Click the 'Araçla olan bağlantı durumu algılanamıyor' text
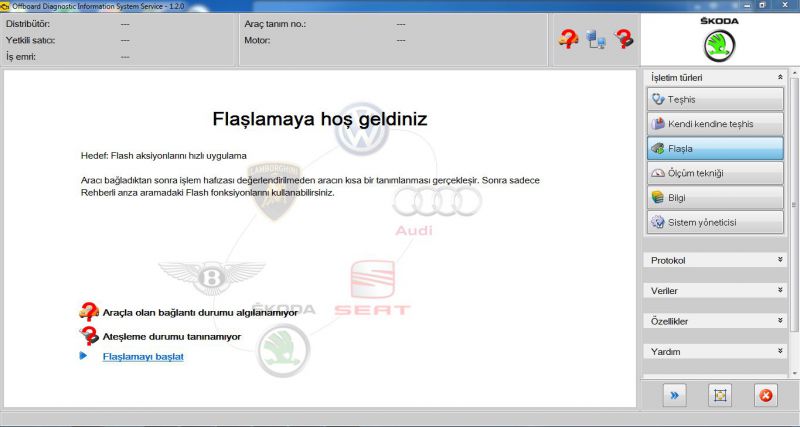This screenshot has height=427, width=800. (x=200, y=313)
